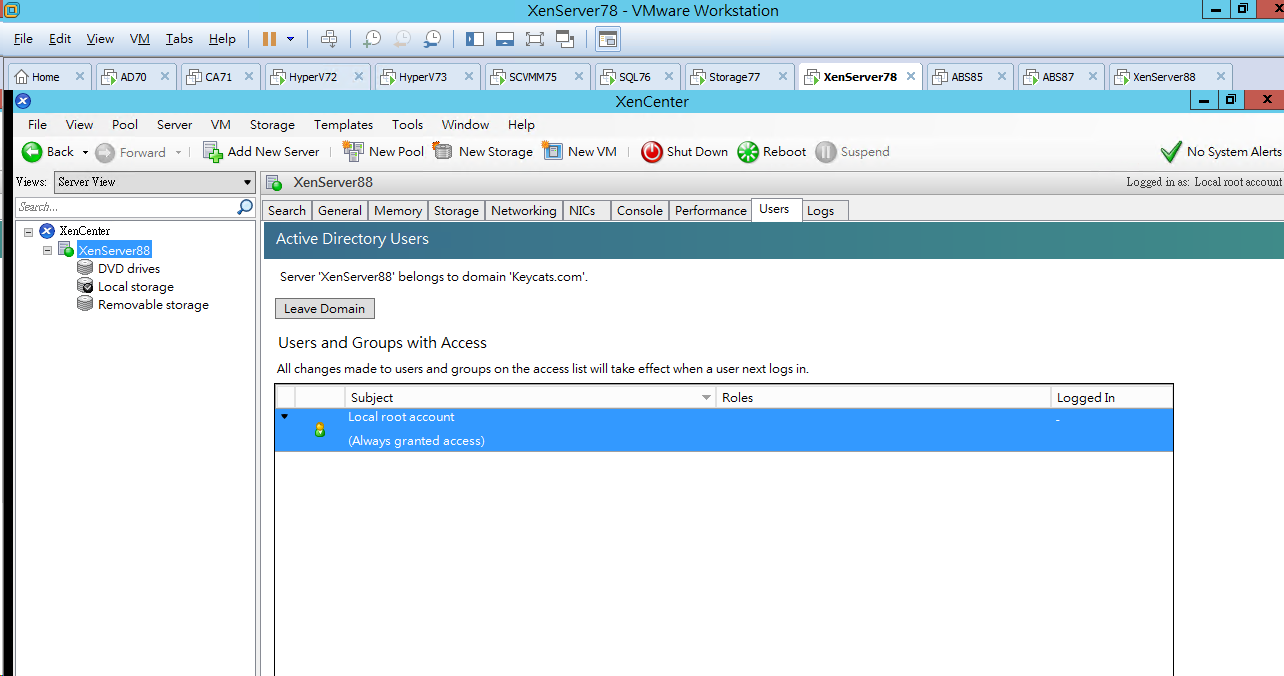The width and height of the screenshot is (1284, 676).
Task: Click the VMware Unity mode icon
Action: coord(565,39)
